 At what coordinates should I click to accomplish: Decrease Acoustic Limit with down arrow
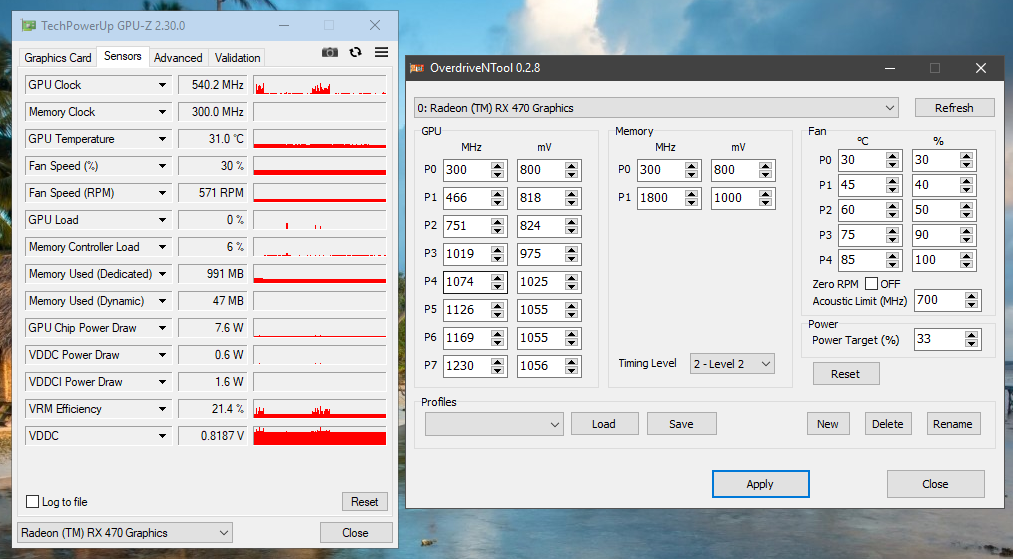point(972,305)
